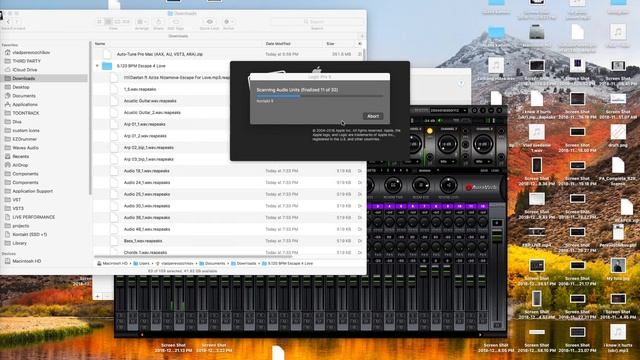This screenshot has height=360, width=640.
Task: Open Recents in Finder sidebar
Action: [20, 156]
